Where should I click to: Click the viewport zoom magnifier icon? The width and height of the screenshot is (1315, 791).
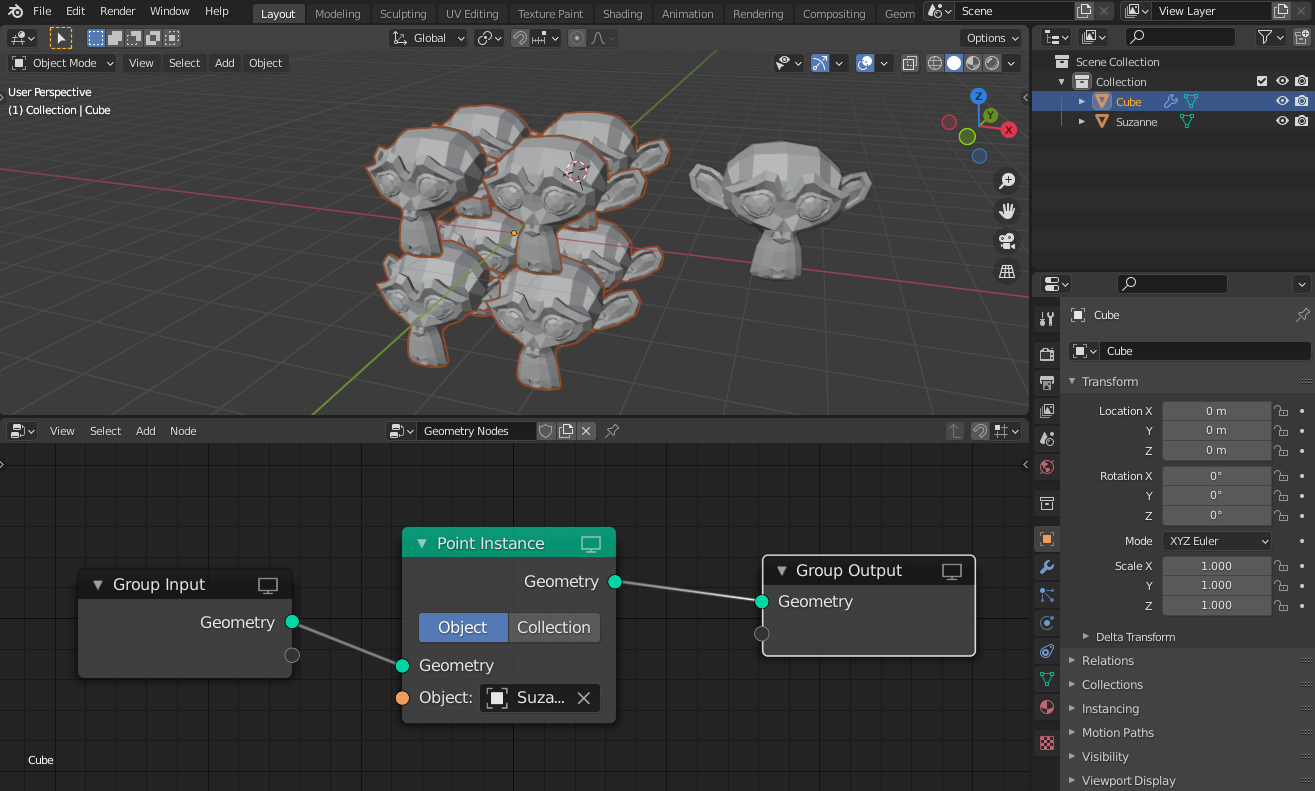[1007, 181]
